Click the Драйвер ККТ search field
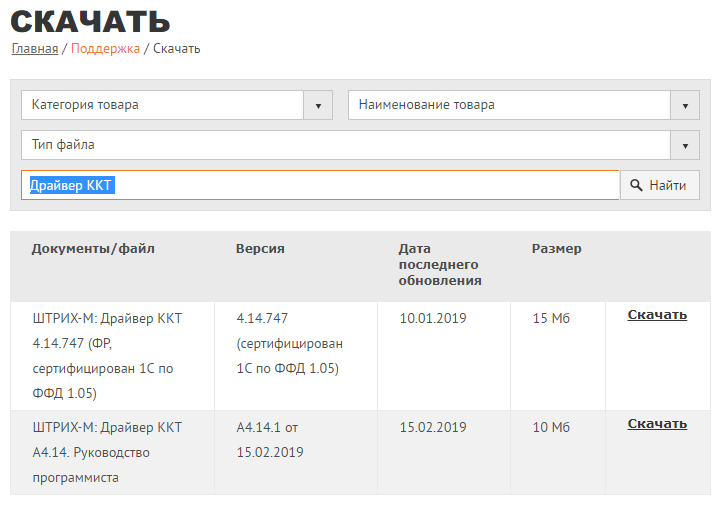 pos(320,185)
